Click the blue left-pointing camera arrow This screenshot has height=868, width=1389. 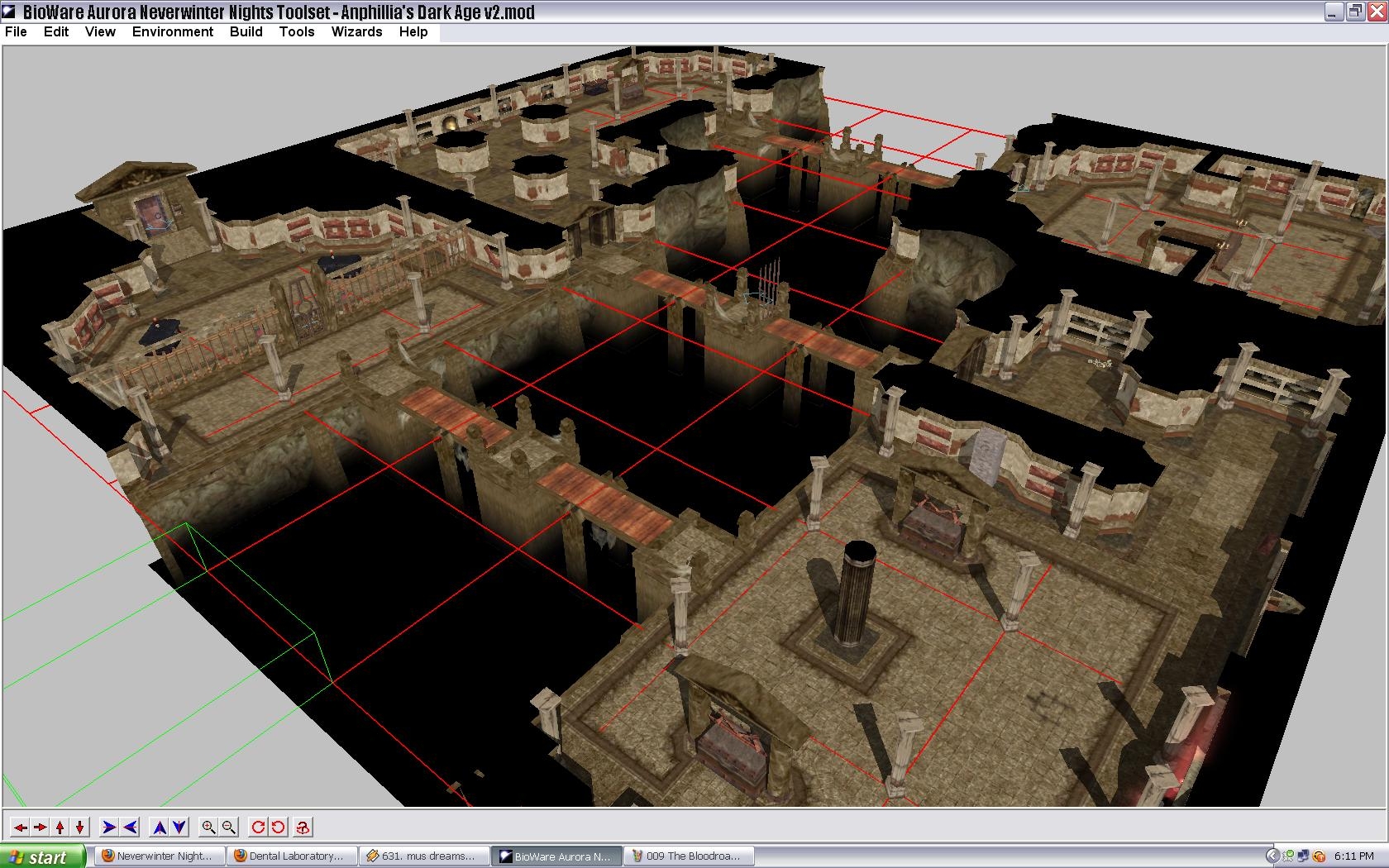click(130, 827)
